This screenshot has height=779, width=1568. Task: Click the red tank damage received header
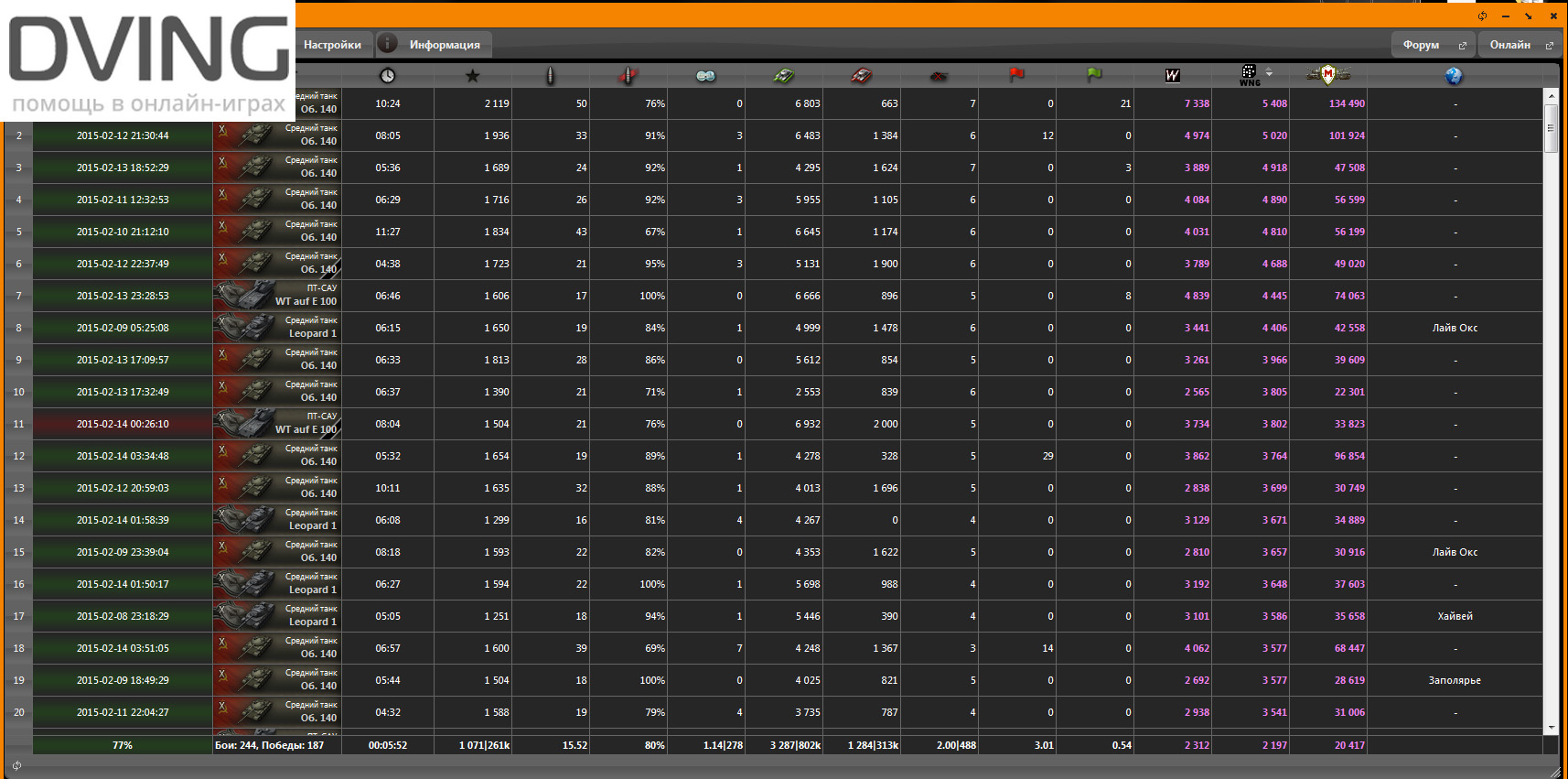coord(861,76)
